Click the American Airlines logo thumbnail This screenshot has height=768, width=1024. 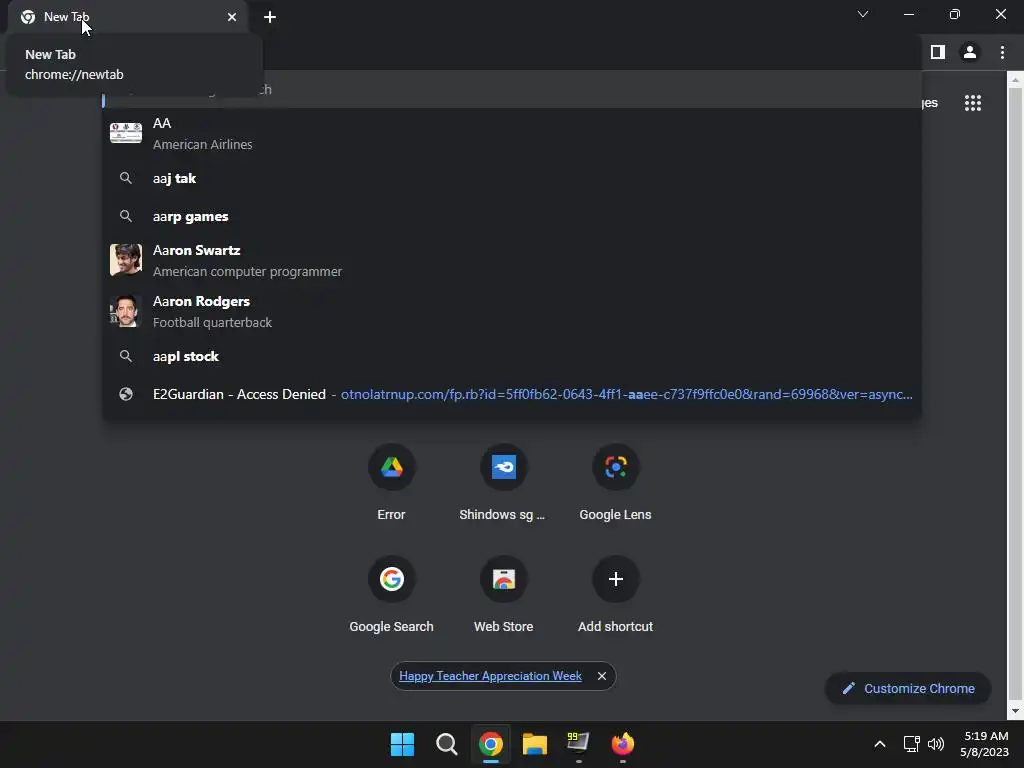[x=126, y=133]
